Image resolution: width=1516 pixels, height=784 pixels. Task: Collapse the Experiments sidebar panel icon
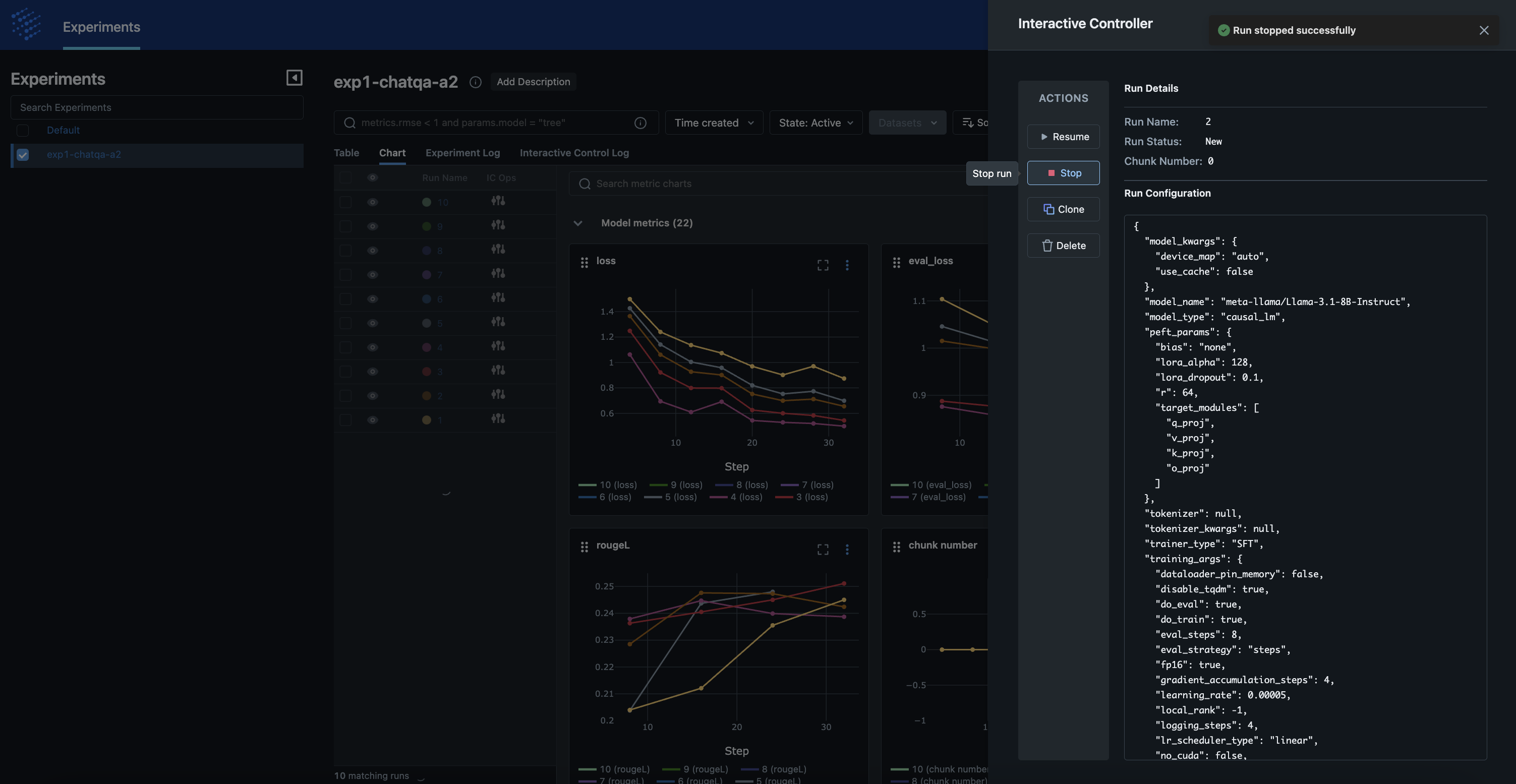click(294, 78)
